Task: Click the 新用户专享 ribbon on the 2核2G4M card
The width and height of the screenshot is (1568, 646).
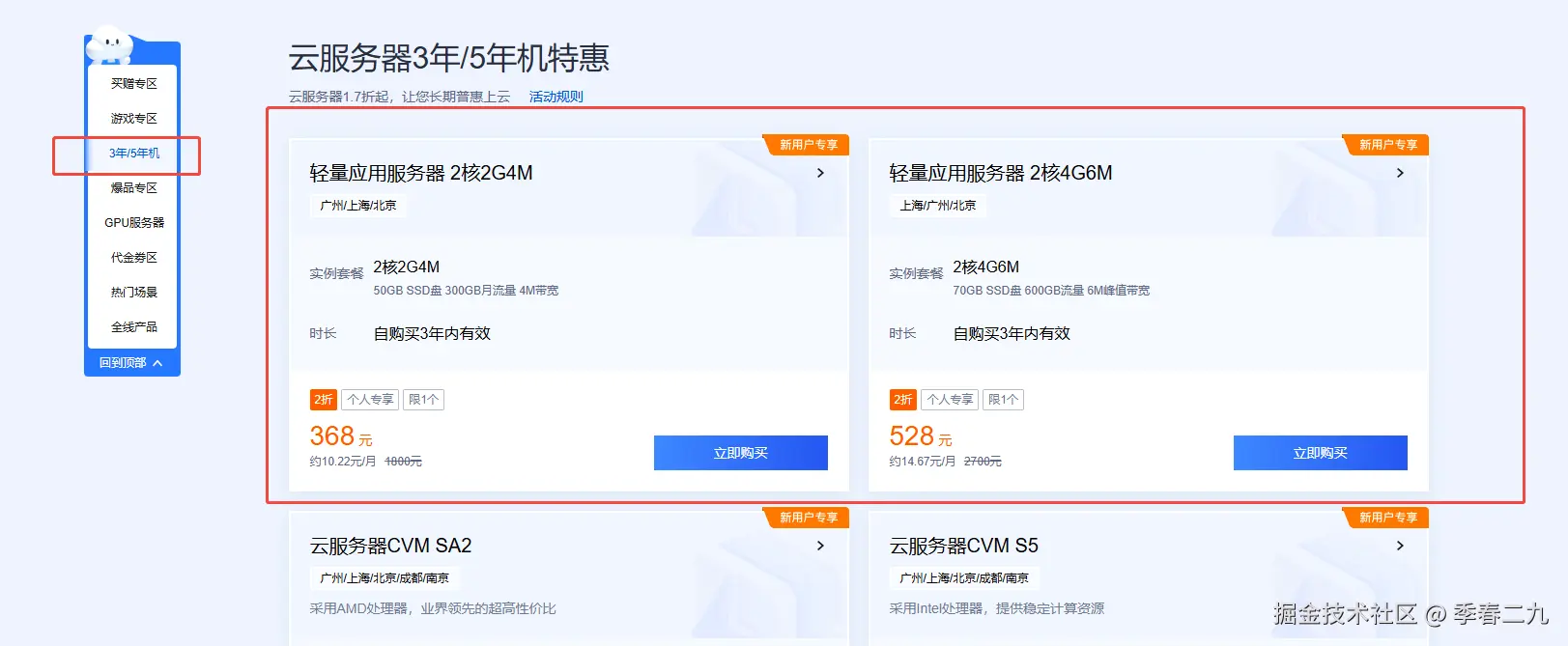Action: pyautogui.click(x=806, y=145)
